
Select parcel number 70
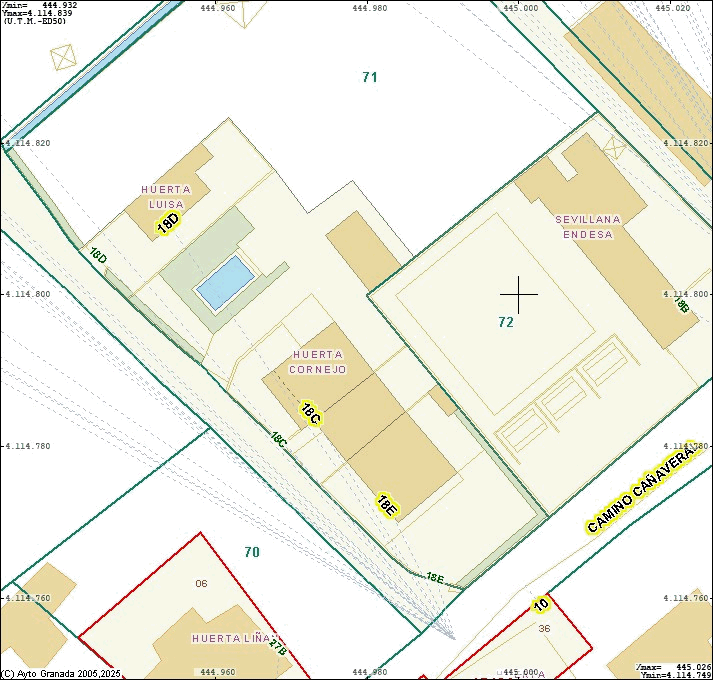pos(252,552)
